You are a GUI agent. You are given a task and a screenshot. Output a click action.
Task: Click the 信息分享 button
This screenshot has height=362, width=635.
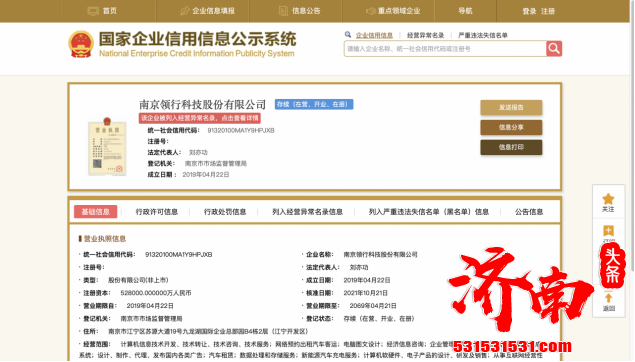pos(511,127)
